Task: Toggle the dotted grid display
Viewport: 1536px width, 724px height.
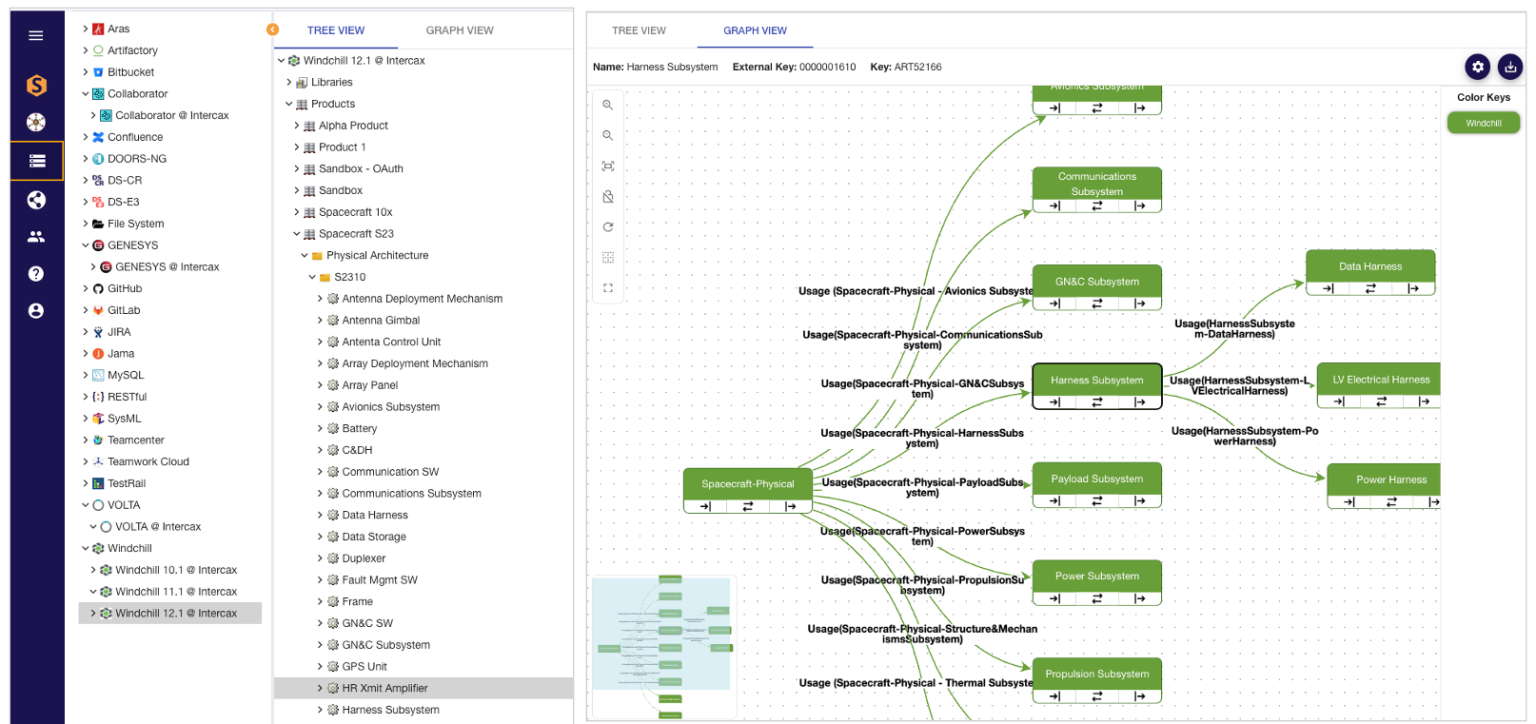Action: [x=607, y=257]
